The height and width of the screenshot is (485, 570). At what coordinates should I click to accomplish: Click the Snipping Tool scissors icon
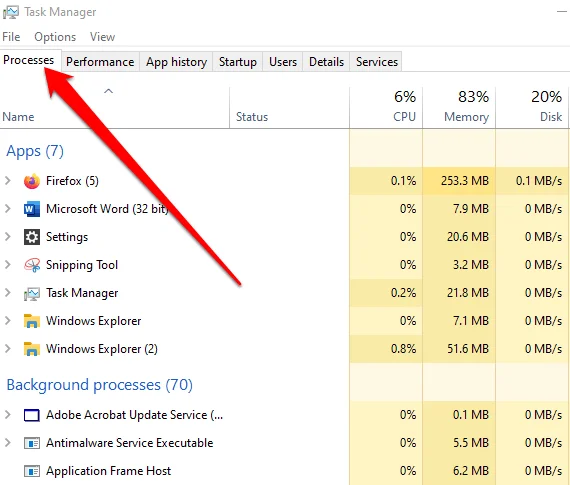tap(32, 265)
